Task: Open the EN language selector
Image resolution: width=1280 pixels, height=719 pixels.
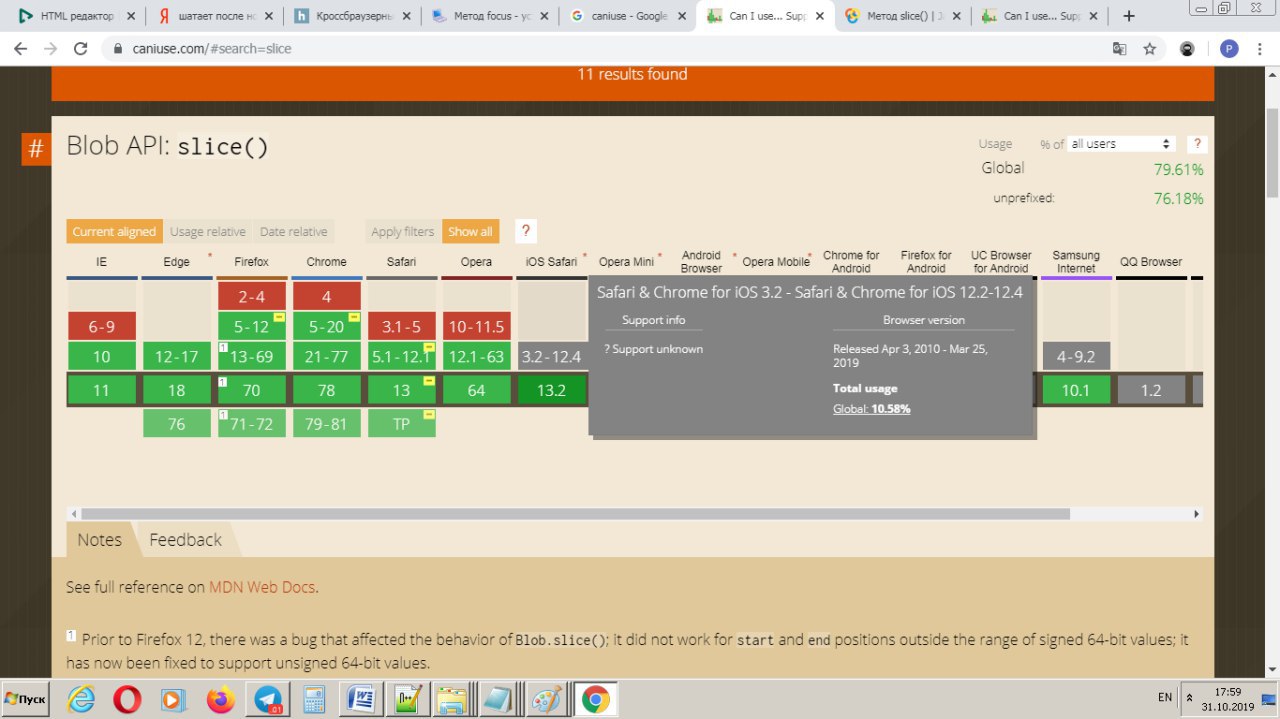Action: click(x=1165, y=697)
